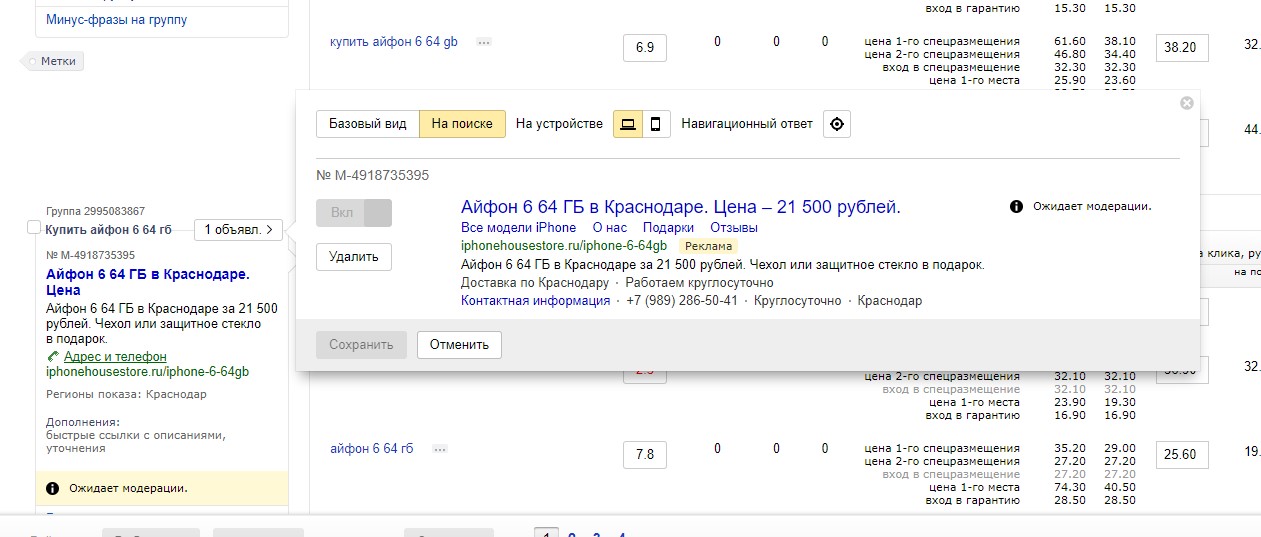Switch preview to desktop device icon

[628, 124]
